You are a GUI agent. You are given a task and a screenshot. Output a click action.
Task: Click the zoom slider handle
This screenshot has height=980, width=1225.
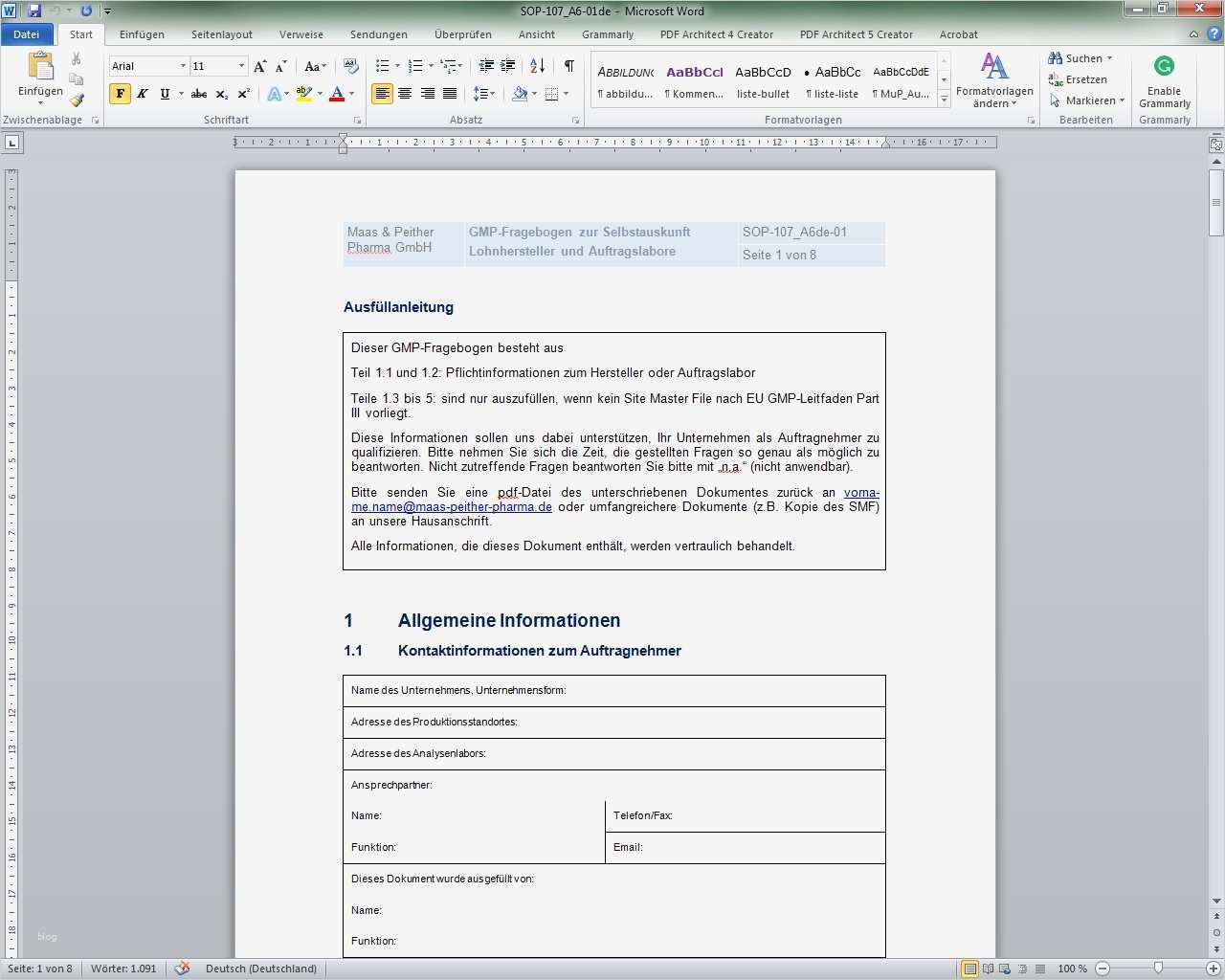[1158, 969]
